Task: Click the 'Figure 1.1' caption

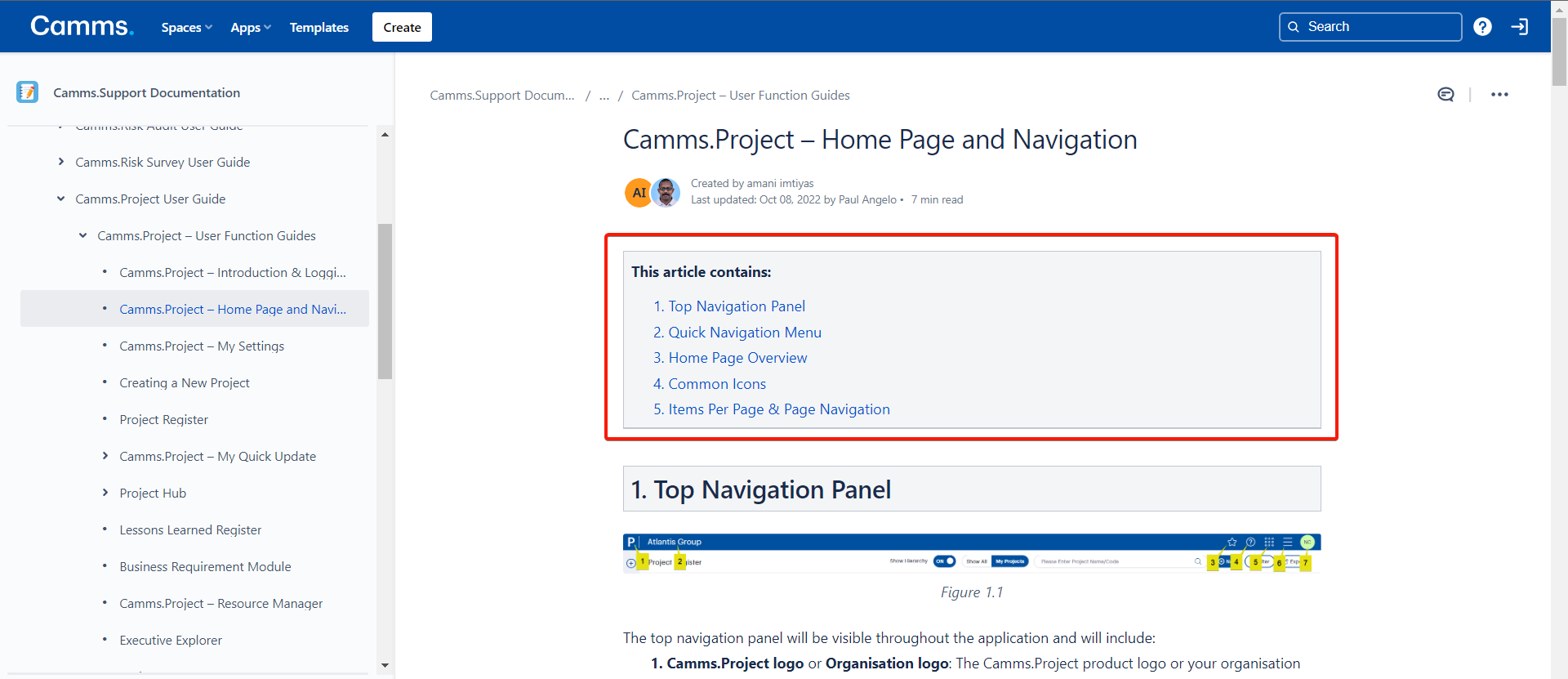Action: (972, 592)
